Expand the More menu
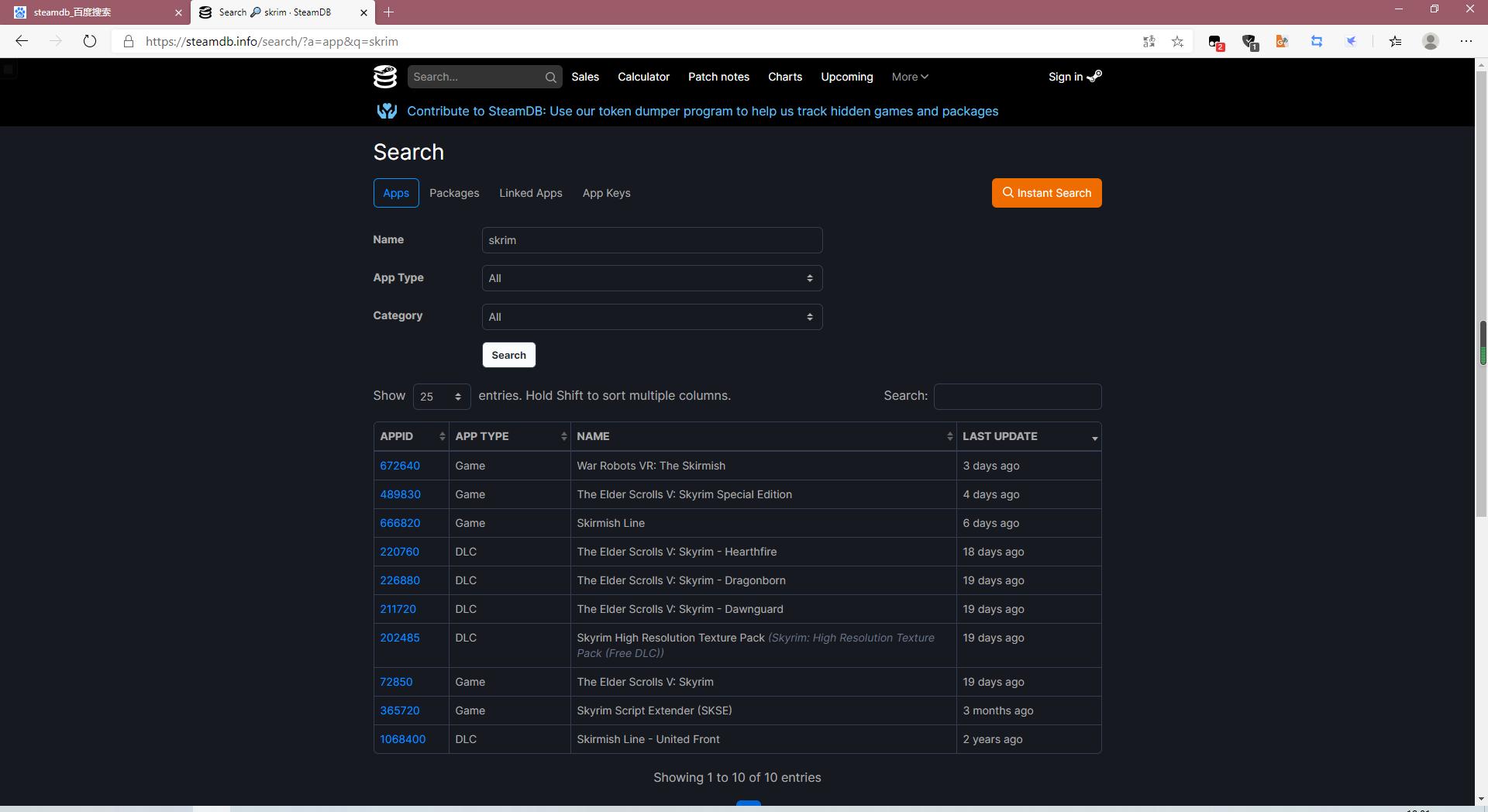Image resolution: width=1488 pixels, height=812 pixels. pyautogui.click(x=909, y=77)
